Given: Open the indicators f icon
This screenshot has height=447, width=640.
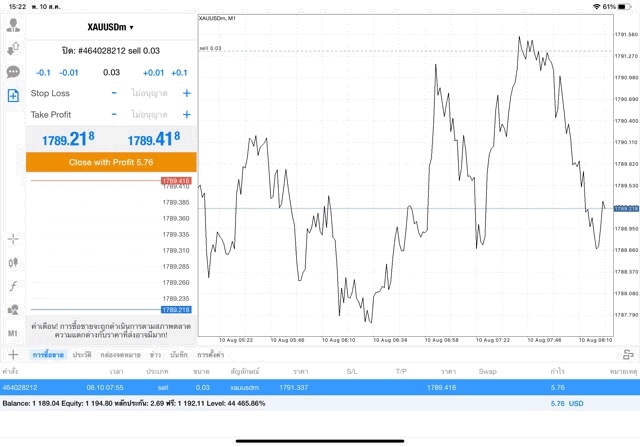Looking at the screenshot, I should pos(13,286).
